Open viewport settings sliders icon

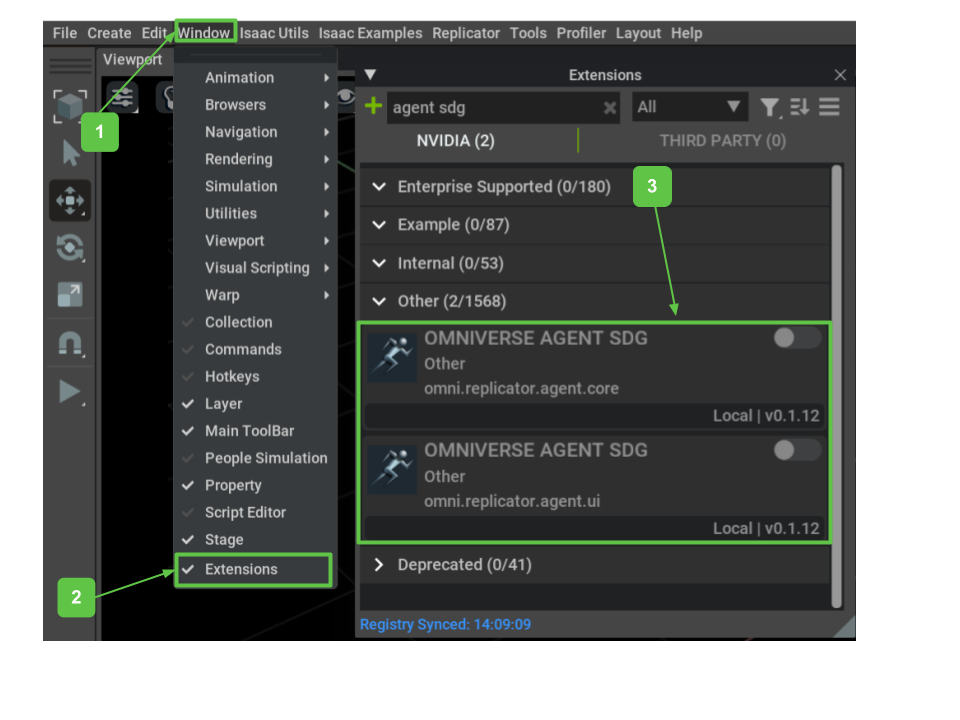[122, 97]
